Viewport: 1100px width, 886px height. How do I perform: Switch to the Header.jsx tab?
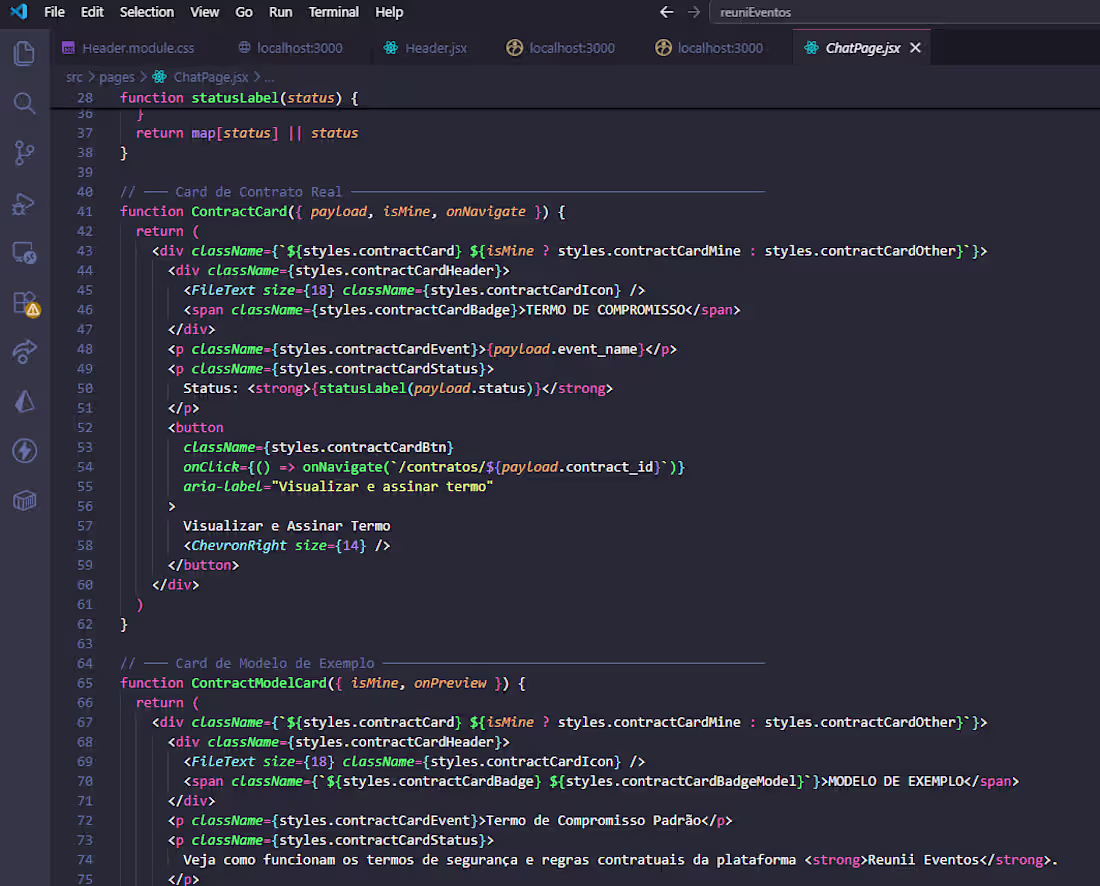425,48
